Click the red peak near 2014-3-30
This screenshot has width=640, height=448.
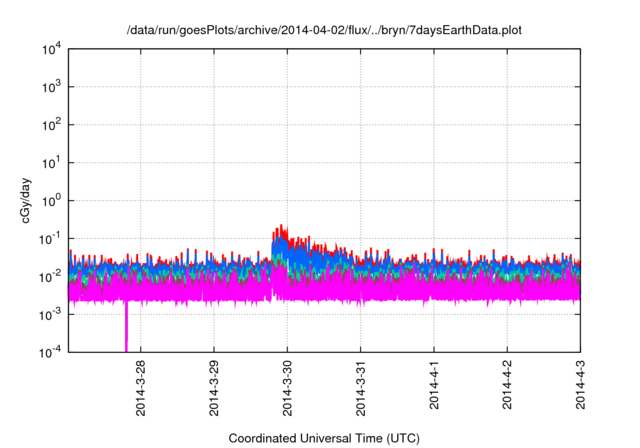[281, 231]
